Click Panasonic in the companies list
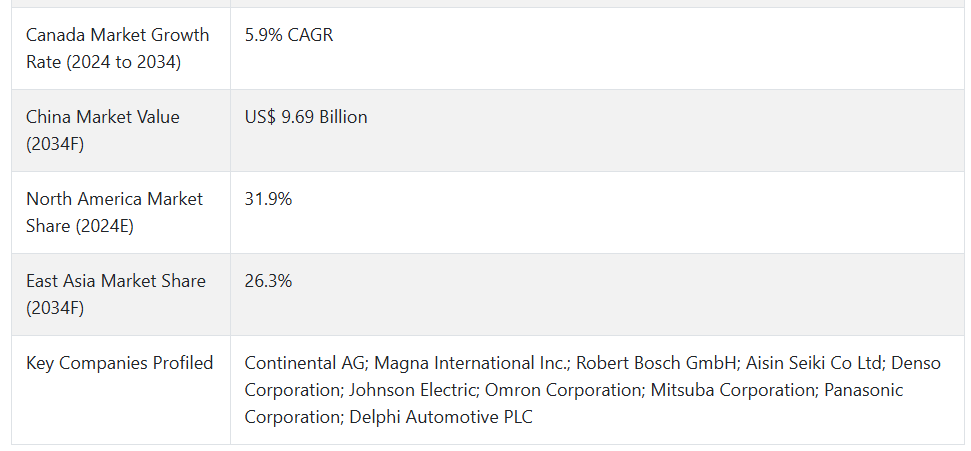This screenshot has height=451, width=971. (863, 390)
